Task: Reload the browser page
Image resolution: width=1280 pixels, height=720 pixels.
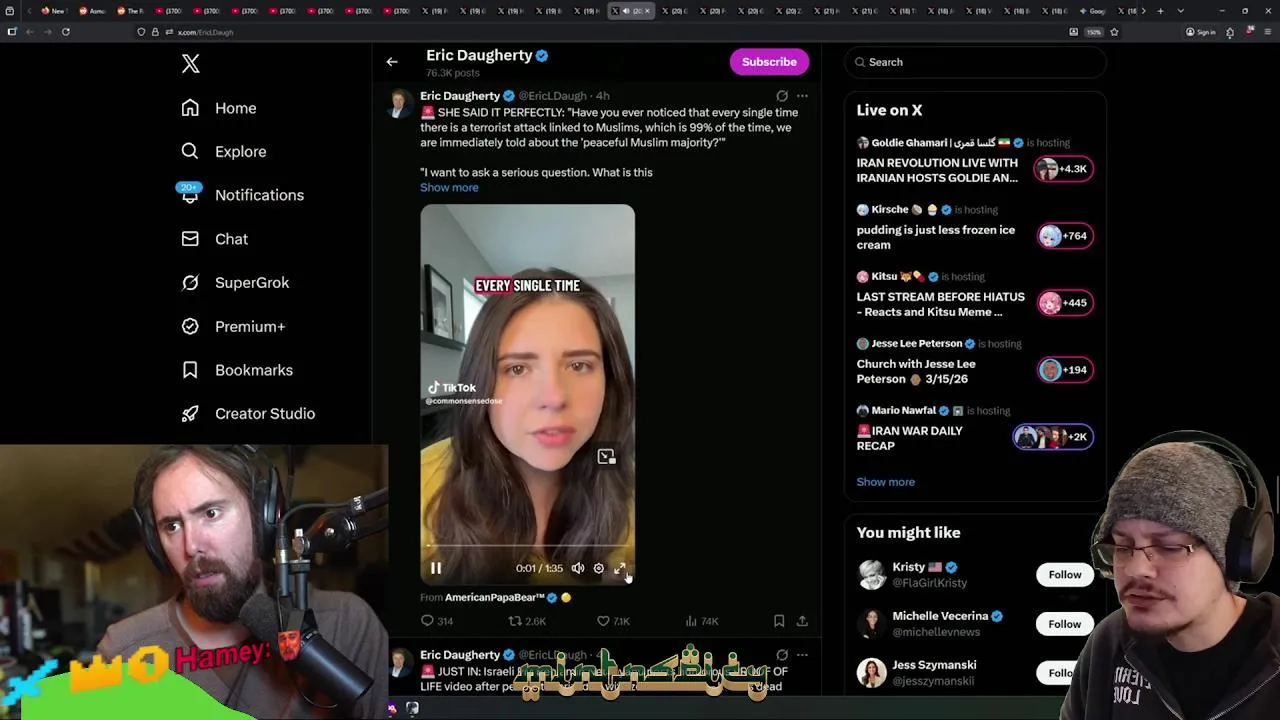Action: [x=66, y=32]
